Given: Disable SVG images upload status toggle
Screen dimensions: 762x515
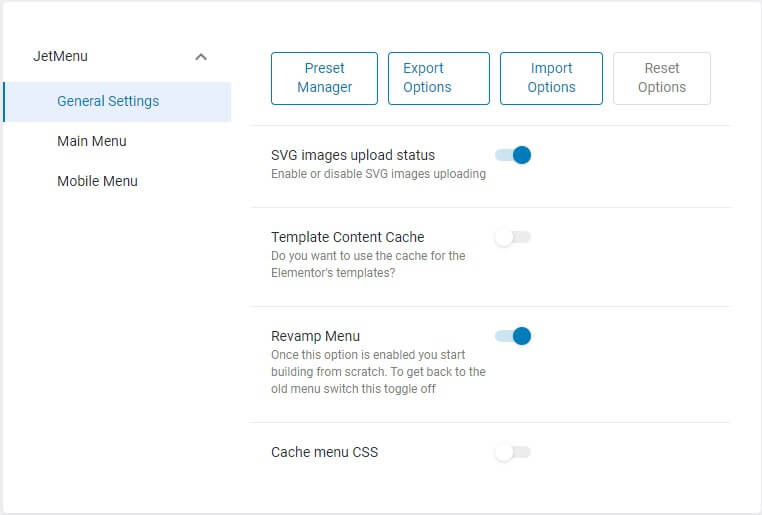Looking at the screenshot, I should click(x=513, y=155).
